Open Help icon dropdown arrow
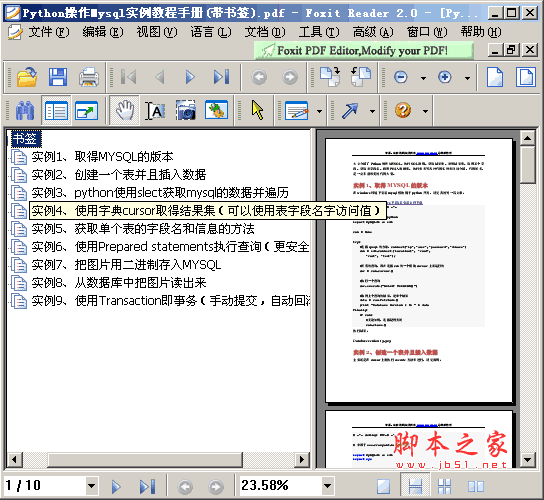This screenshot has width=544, height=500. (426, 111)
